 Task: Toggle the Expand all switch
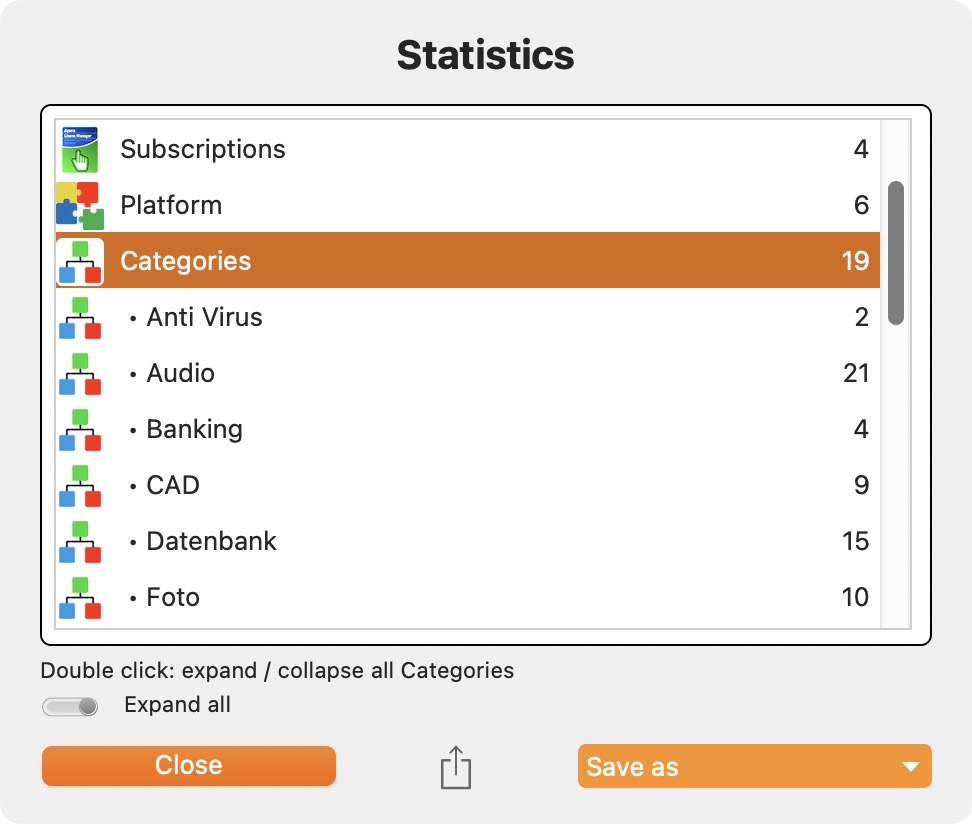[x=70, y=706]
